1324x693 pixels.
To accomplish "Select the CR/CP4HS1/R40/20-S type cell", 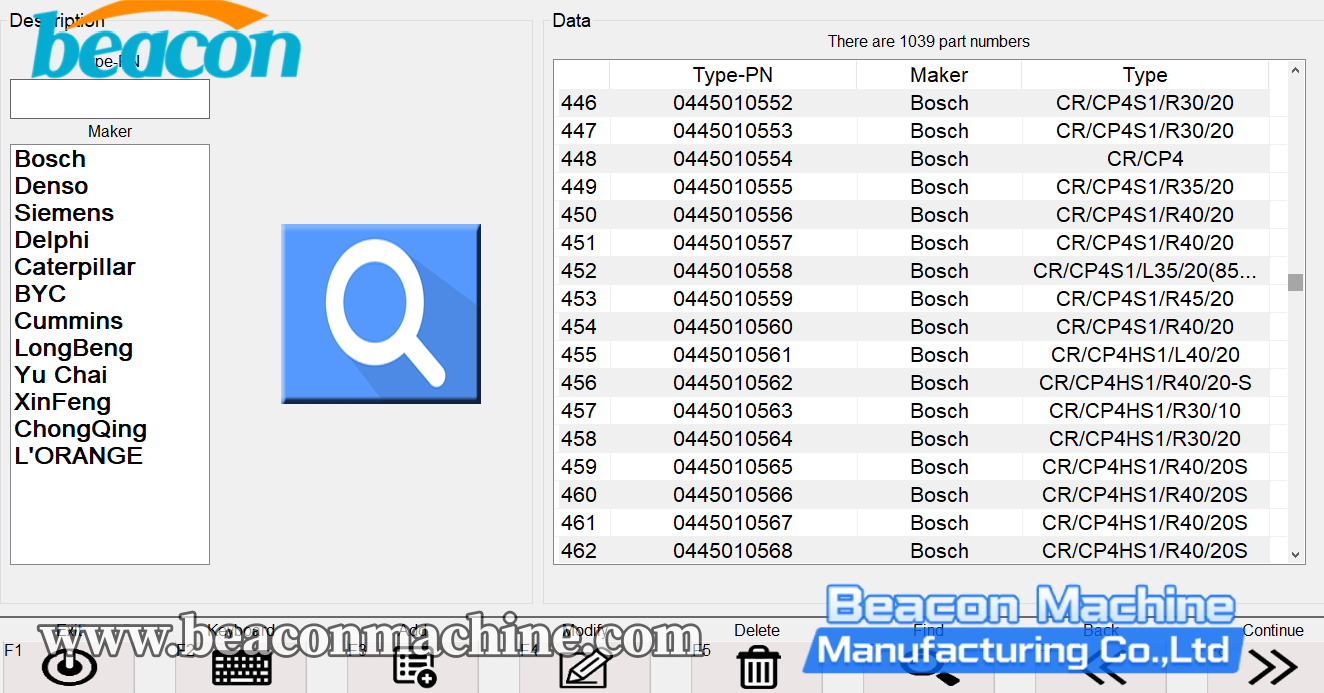I will pyautogui.click(x=1145, y=383).
